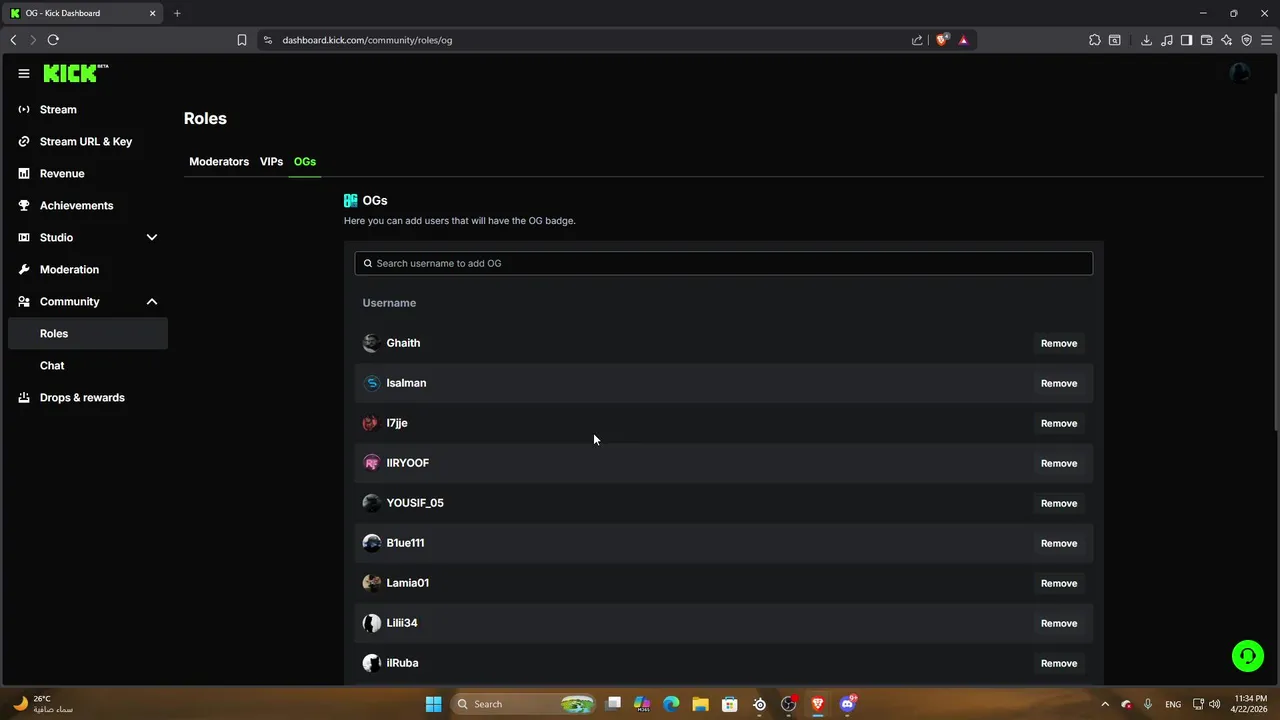This screenshot has width=1280, height=720.
Task: Remove Isalman from OGs
Action: pyautogui.click(x=1059, y=383)
